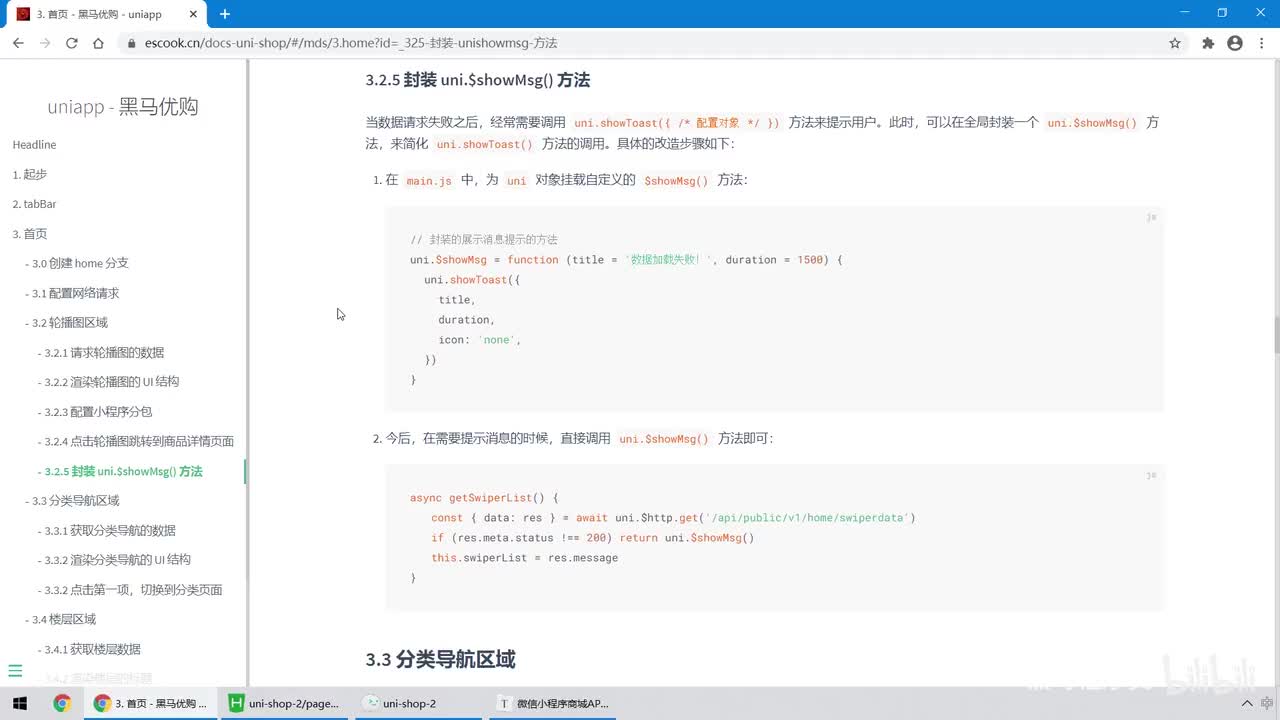Go to the 2. tabBar chapter
1280x720 pixels.
[x=34, y=204]
